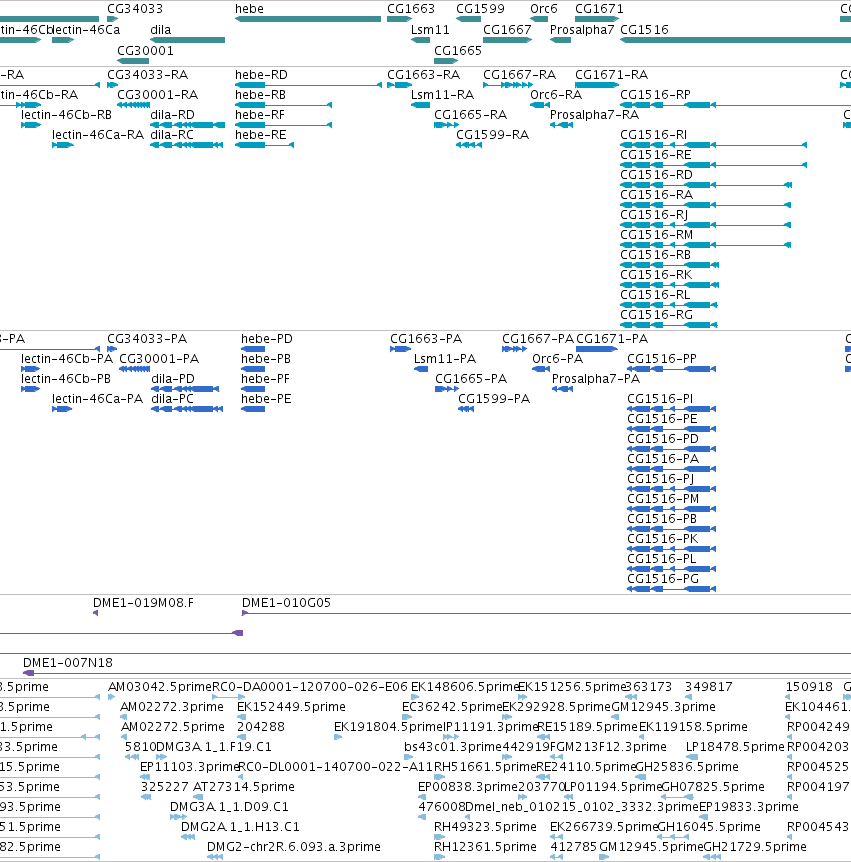Select transcript CG1516-RG
Viewport: 851px width, 862px height.
point(669,325)
